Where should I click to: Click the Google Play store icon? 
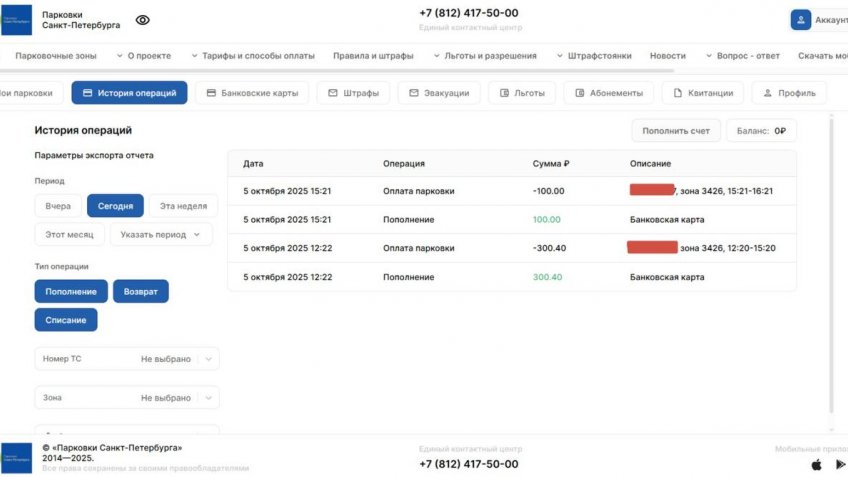(840, 465)
